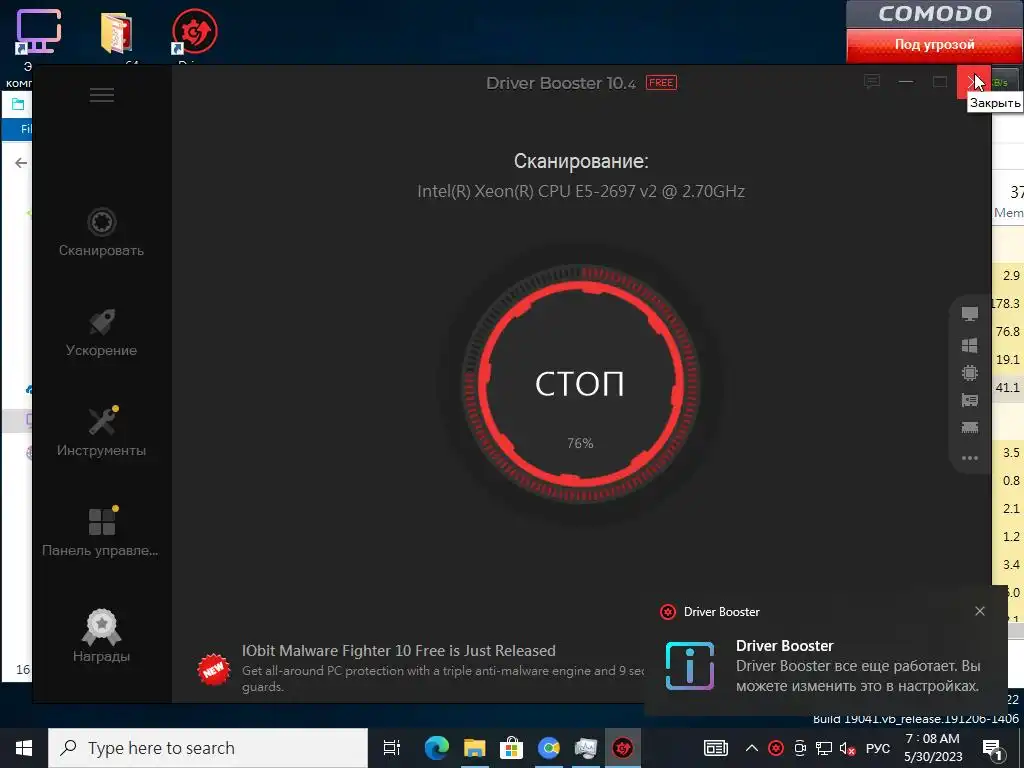Dismiss the Driver Booster notification toast
Image resolution: width=1024 pixels, height=768 pixels.
pos(980,611)
